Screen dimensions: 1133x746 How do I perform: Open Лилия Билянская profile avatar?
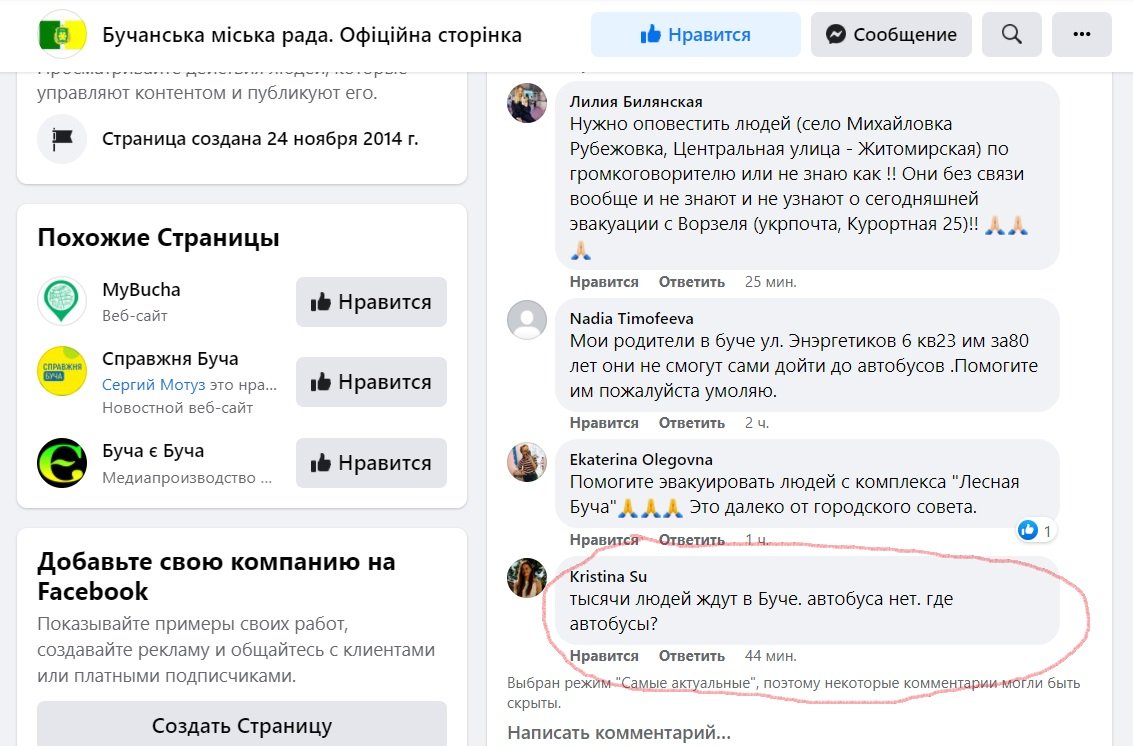[x=527, y=103]
